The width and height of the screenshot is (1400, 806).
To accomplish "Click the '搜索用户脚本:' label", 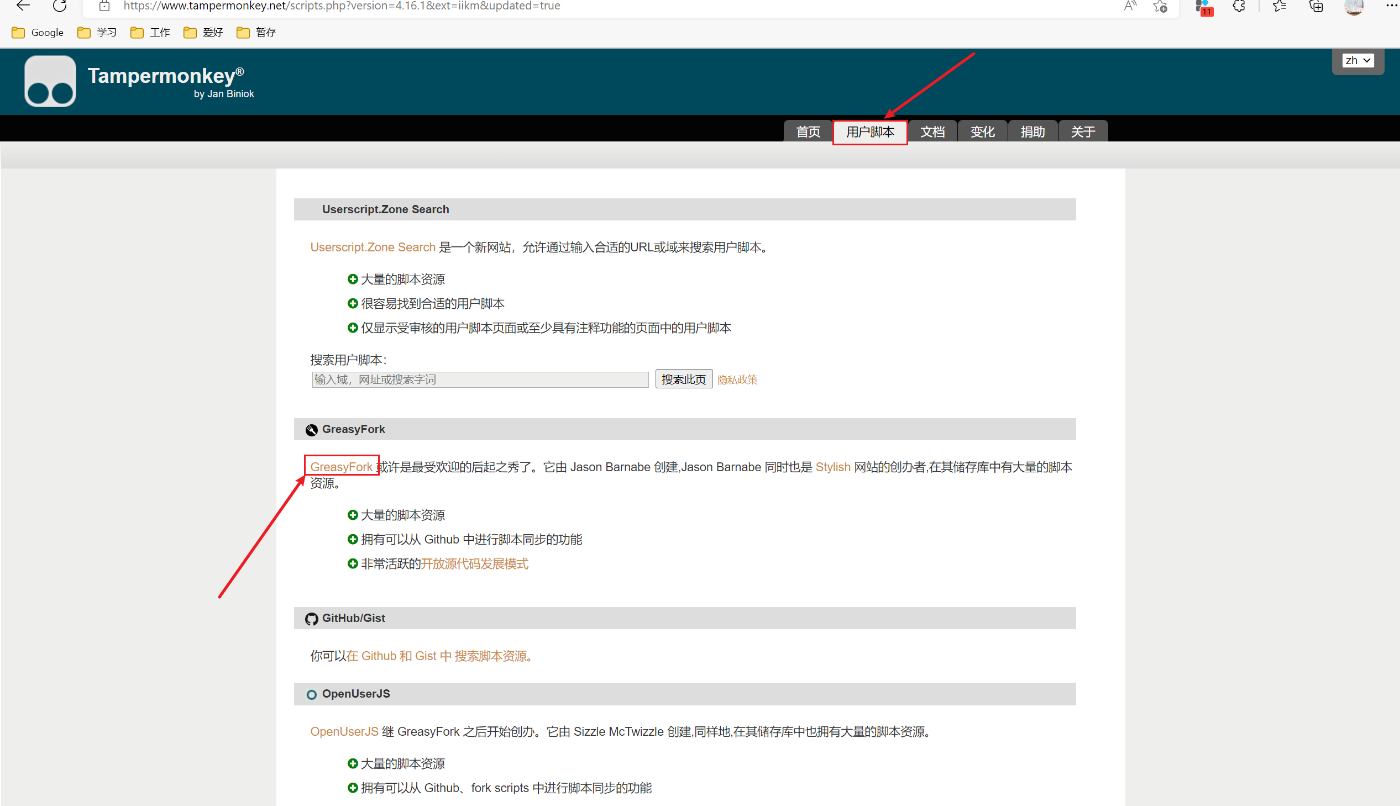I will (x=348, y=360).
